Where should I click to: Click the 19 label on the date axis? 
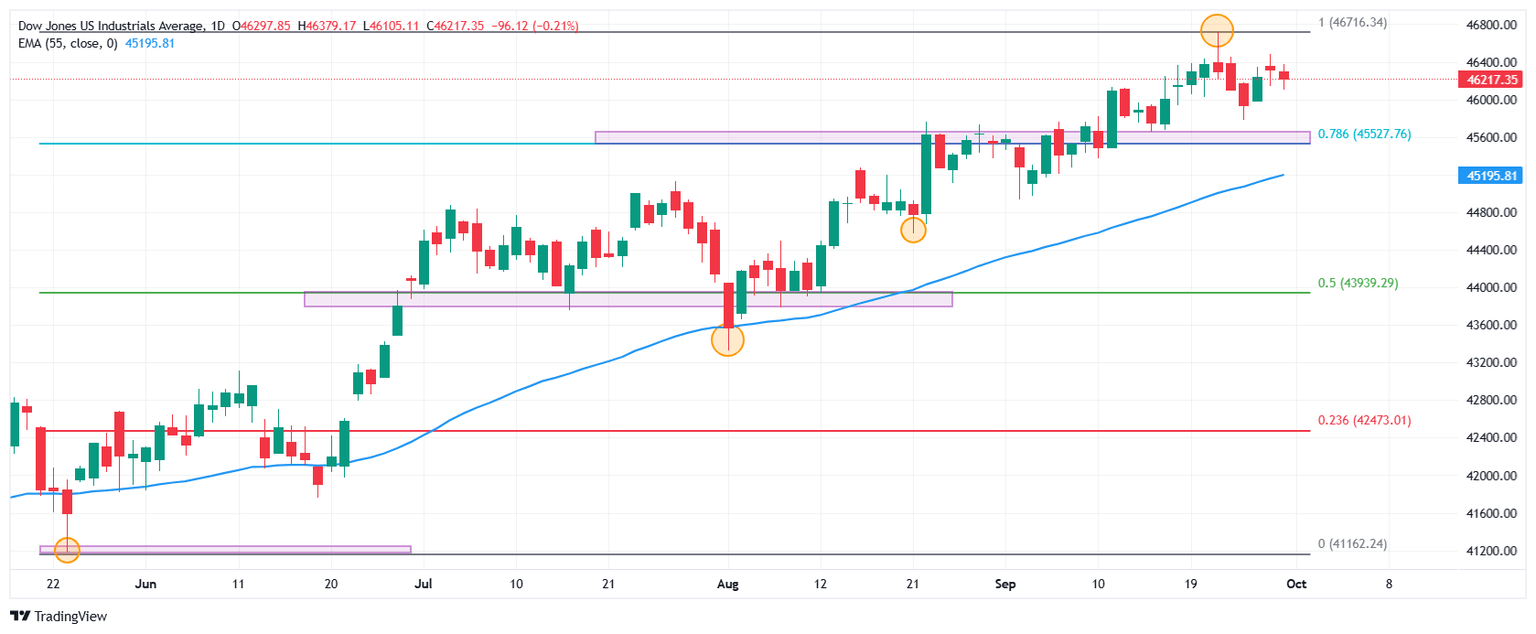coord(1190,583)
